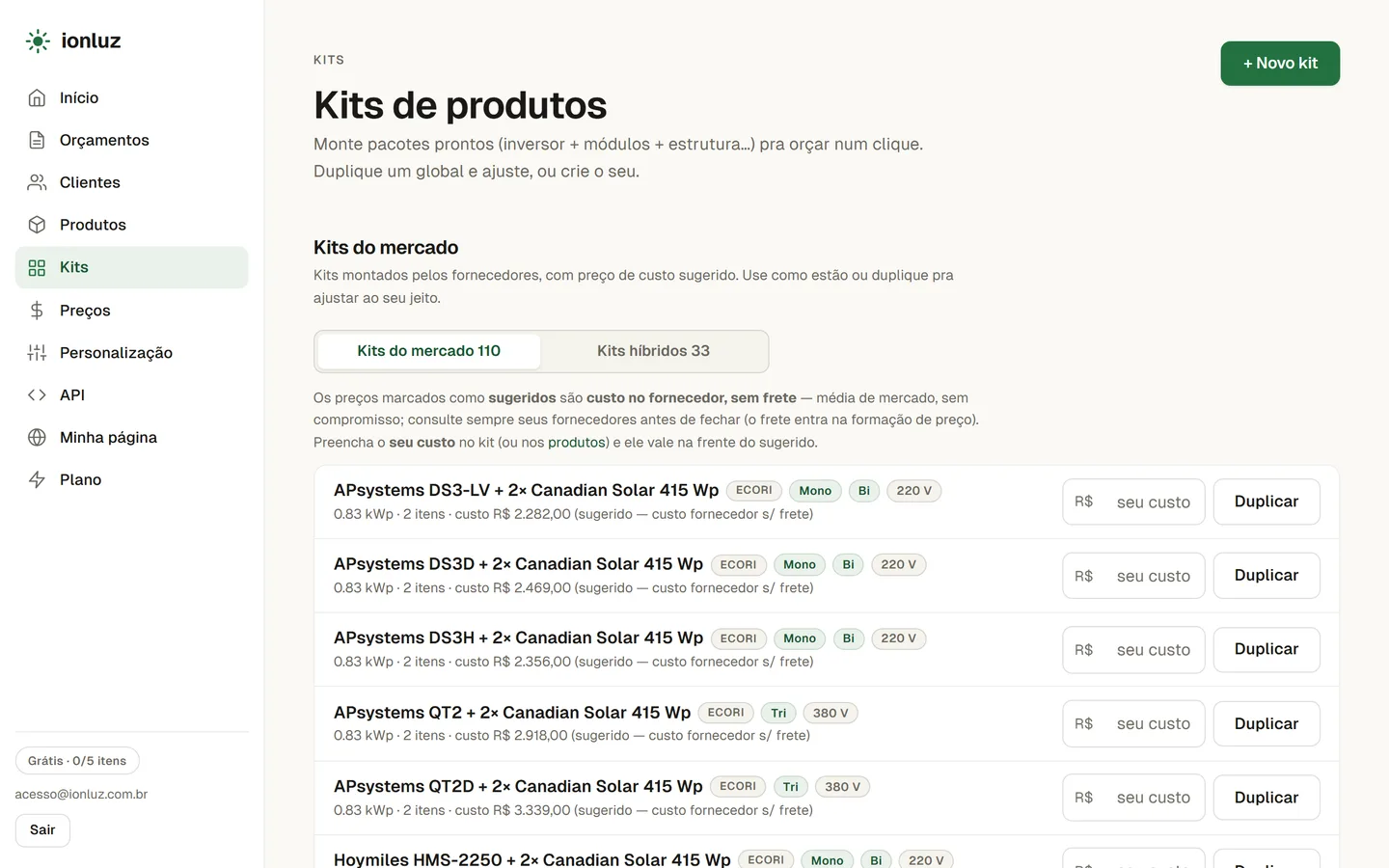Click the Tri tag on APsystems QT2 row
This screenshot has width=1389, height=868.
[x=778, y=714]
